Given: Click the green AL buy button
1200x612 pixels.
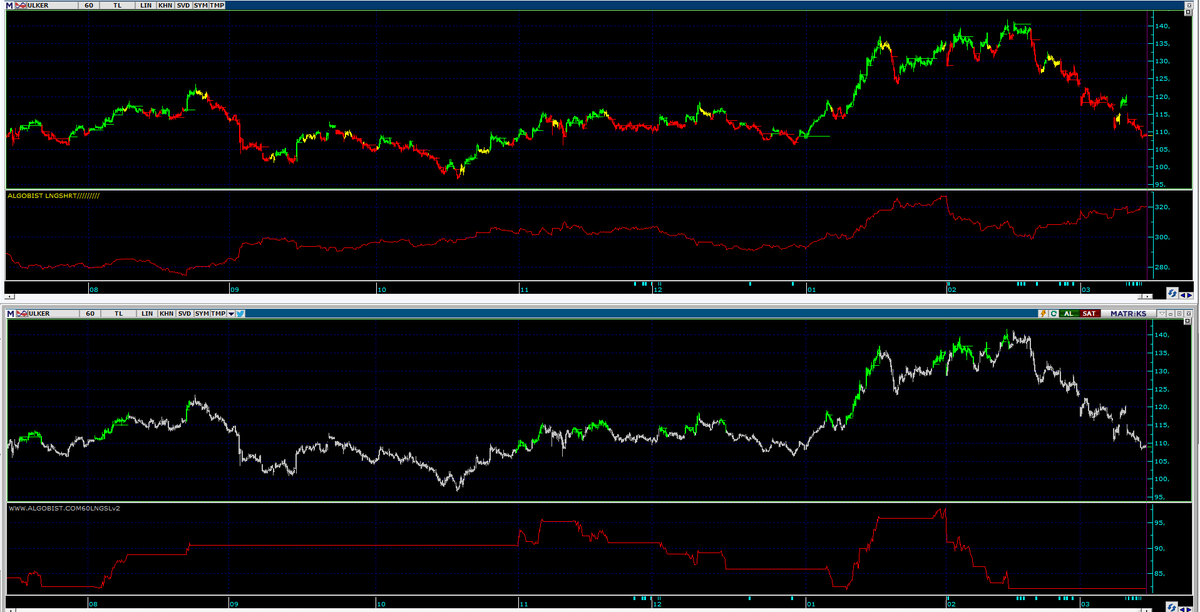Looking at the screenshot, I should (1069, 313).
